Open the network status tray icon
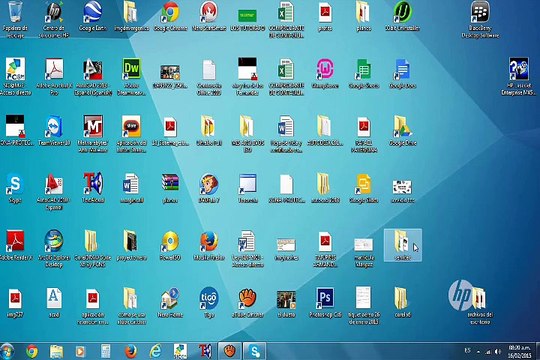This screenshot has width=540, height=360. 488,351
